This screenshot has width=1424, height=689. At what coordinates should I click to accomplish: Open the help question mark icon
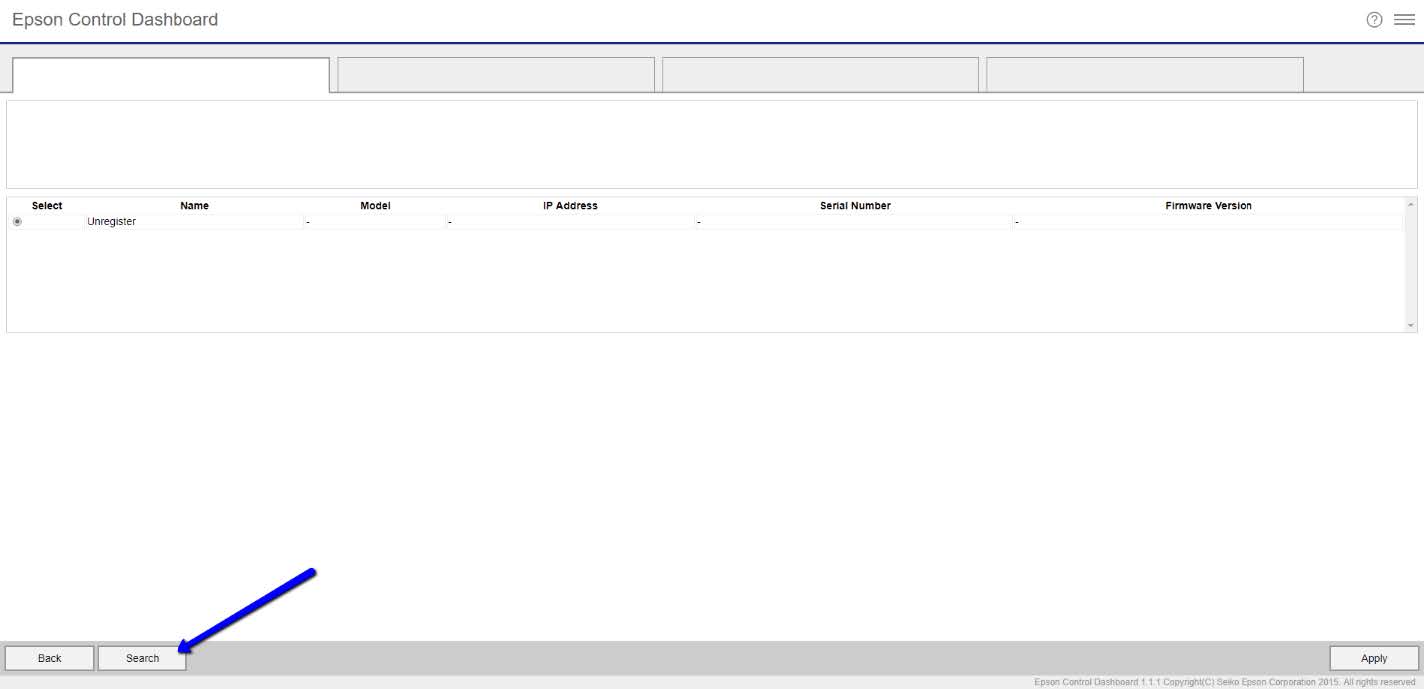tap(1374, 20)
